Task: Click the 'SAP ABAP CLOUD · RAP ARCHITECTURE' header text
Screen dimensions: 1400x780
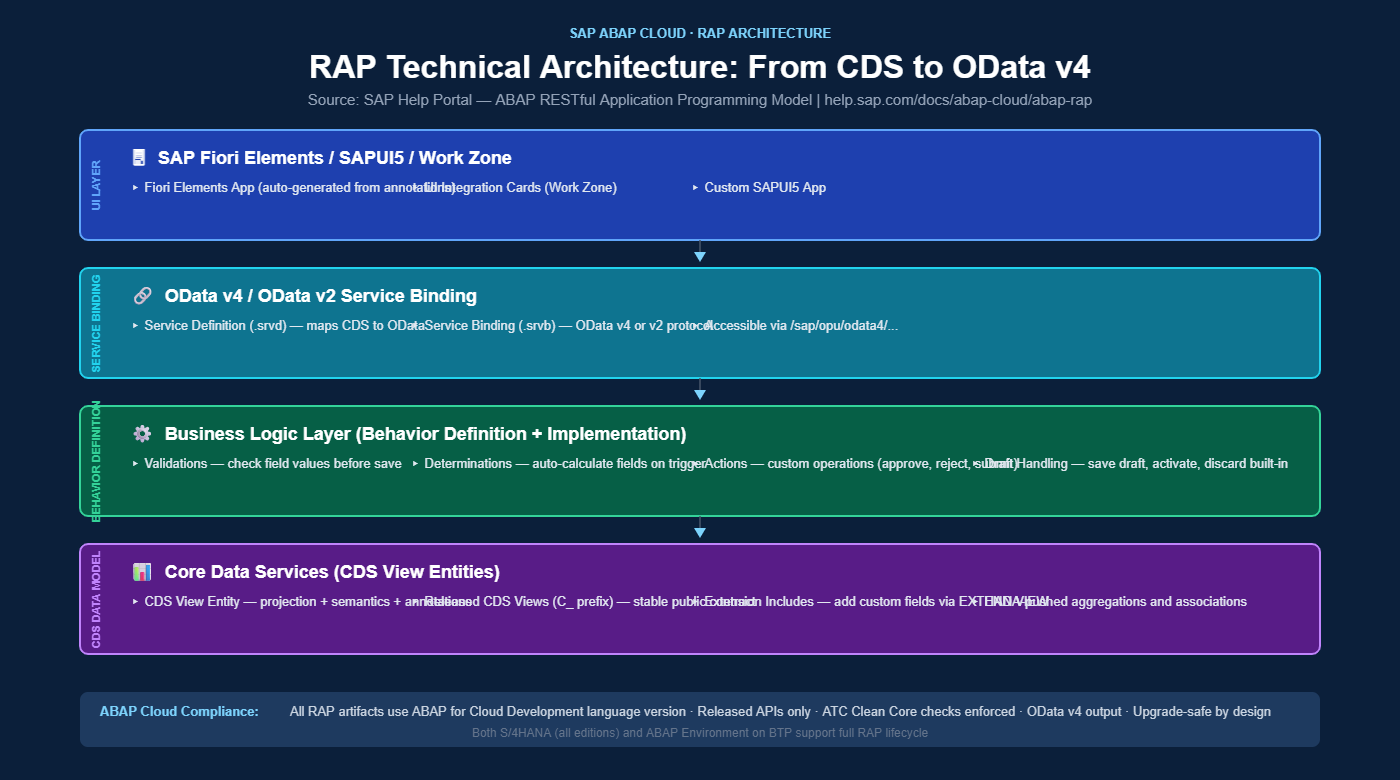Action: 700,33
